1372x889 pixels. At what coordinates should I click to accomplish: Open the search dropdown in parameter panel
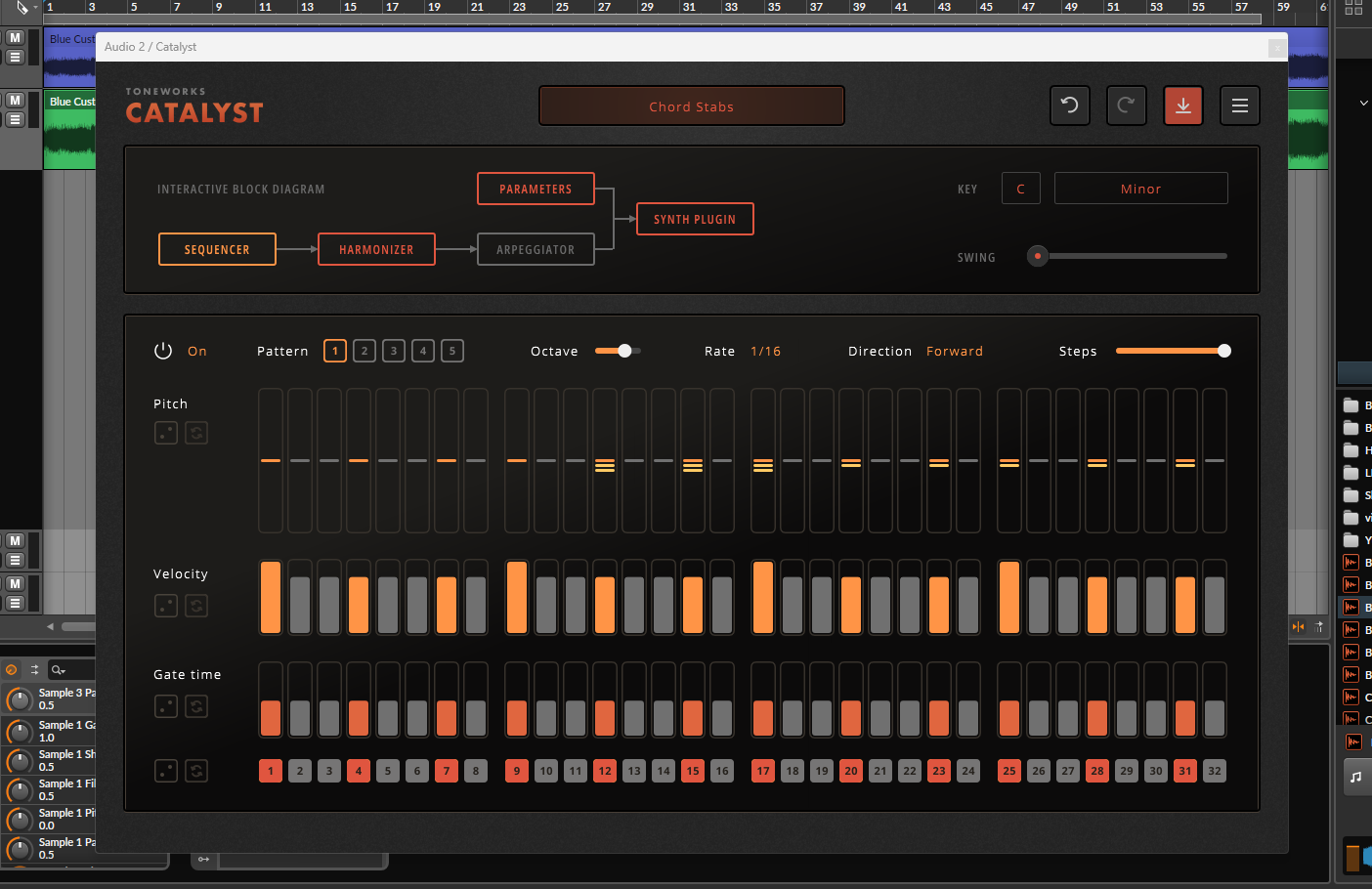point(59,669)
